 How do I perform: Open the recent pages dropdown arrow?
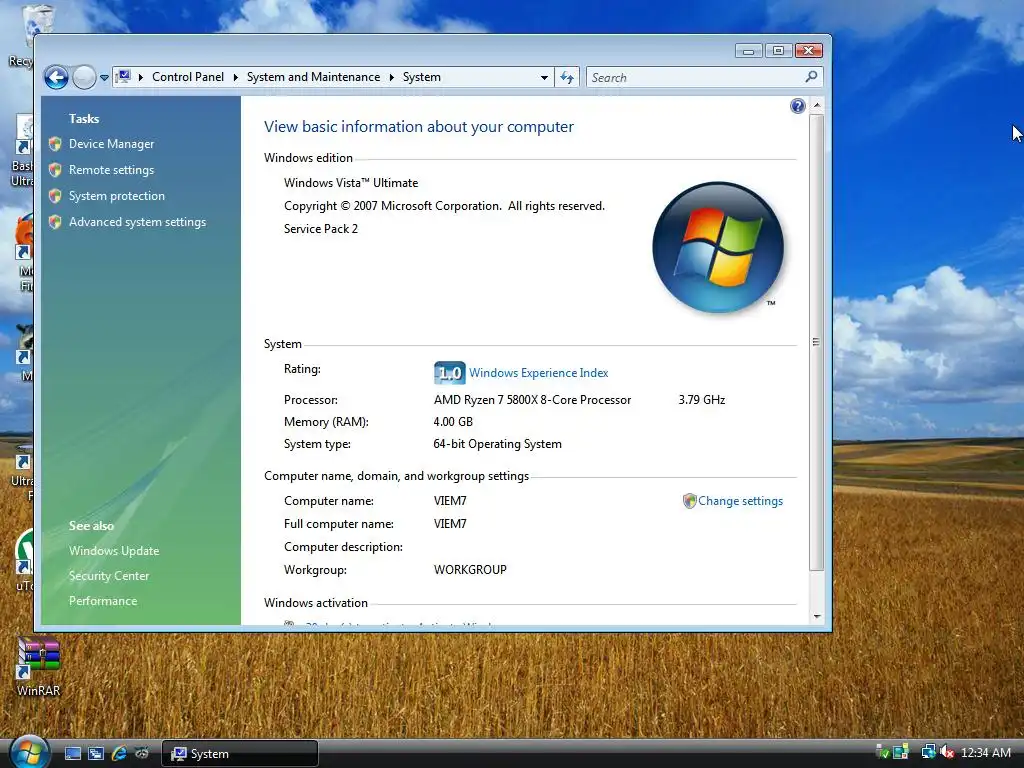click(104, 78)
